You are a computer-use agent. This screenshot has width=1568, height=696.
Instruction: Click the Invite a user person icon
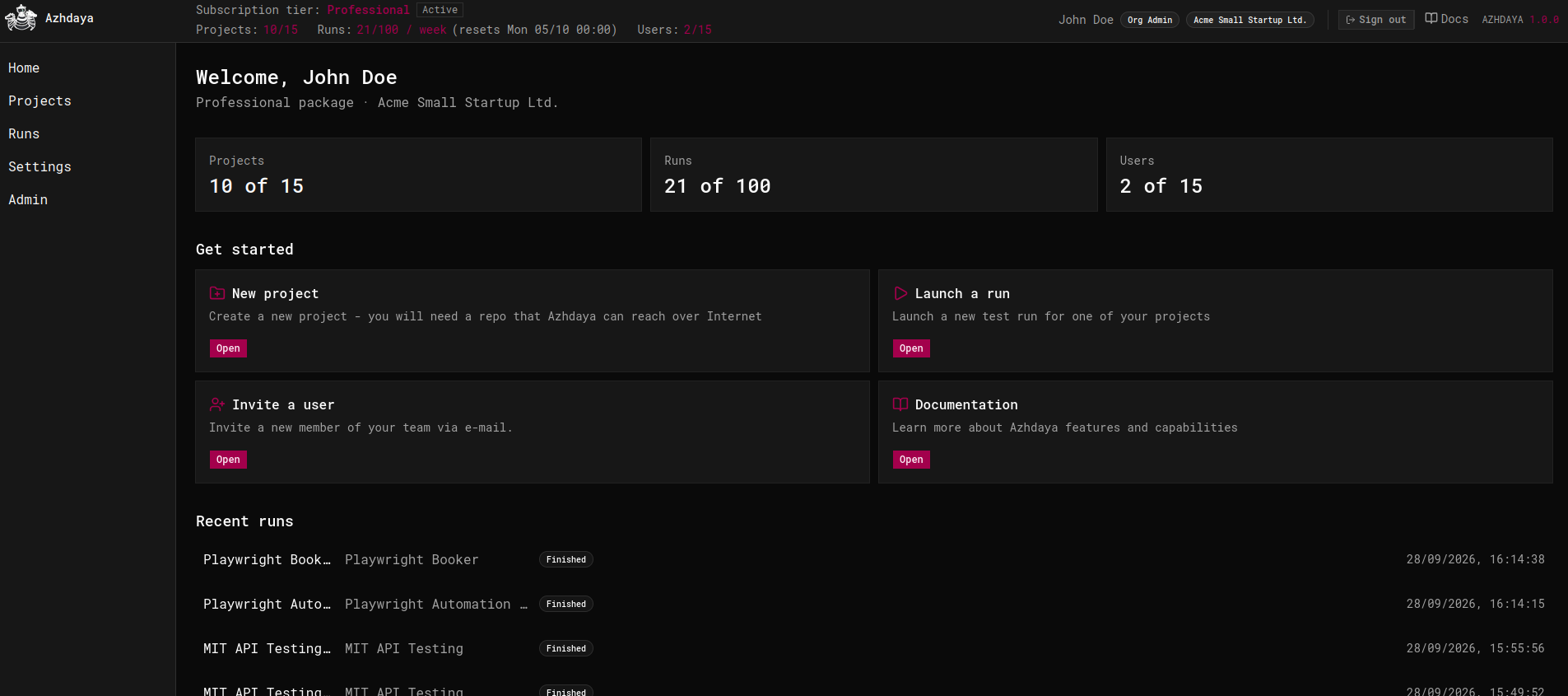(217, 404)
